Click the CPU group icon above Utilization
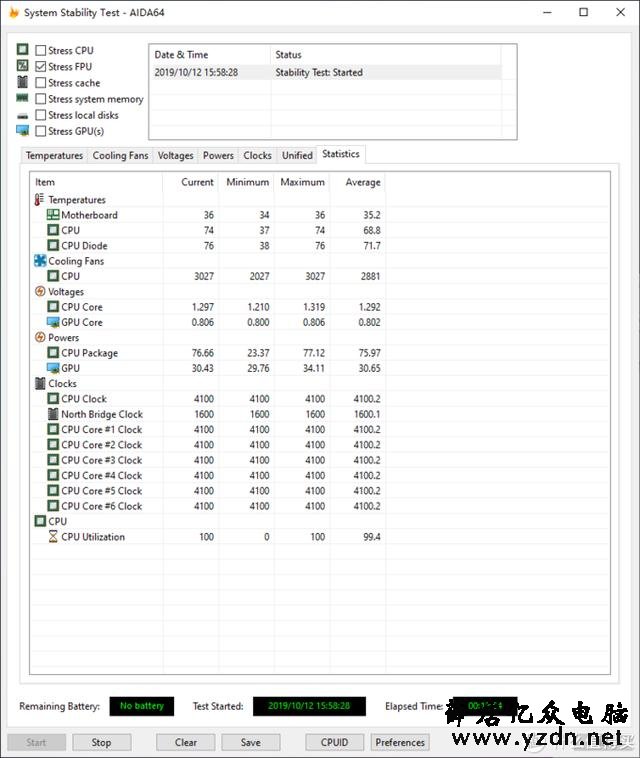 pyautogui.click(x=40, y=521)
